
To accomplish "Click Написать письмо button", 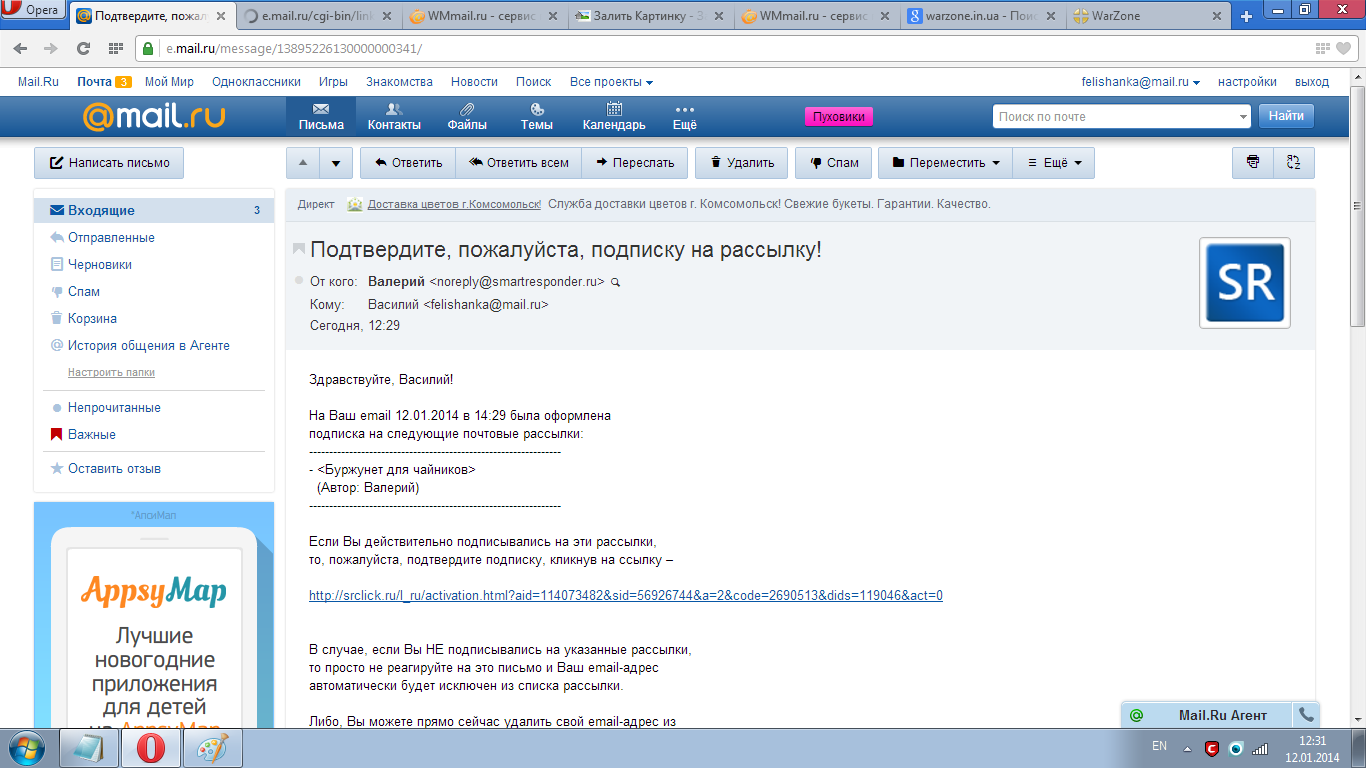I will point(109,163).
